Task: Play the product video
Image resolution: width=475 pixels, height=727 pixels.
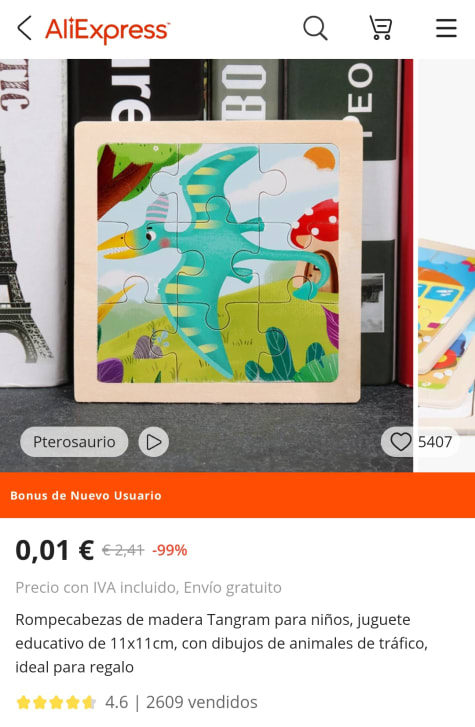Action: [x=154, y=442]
